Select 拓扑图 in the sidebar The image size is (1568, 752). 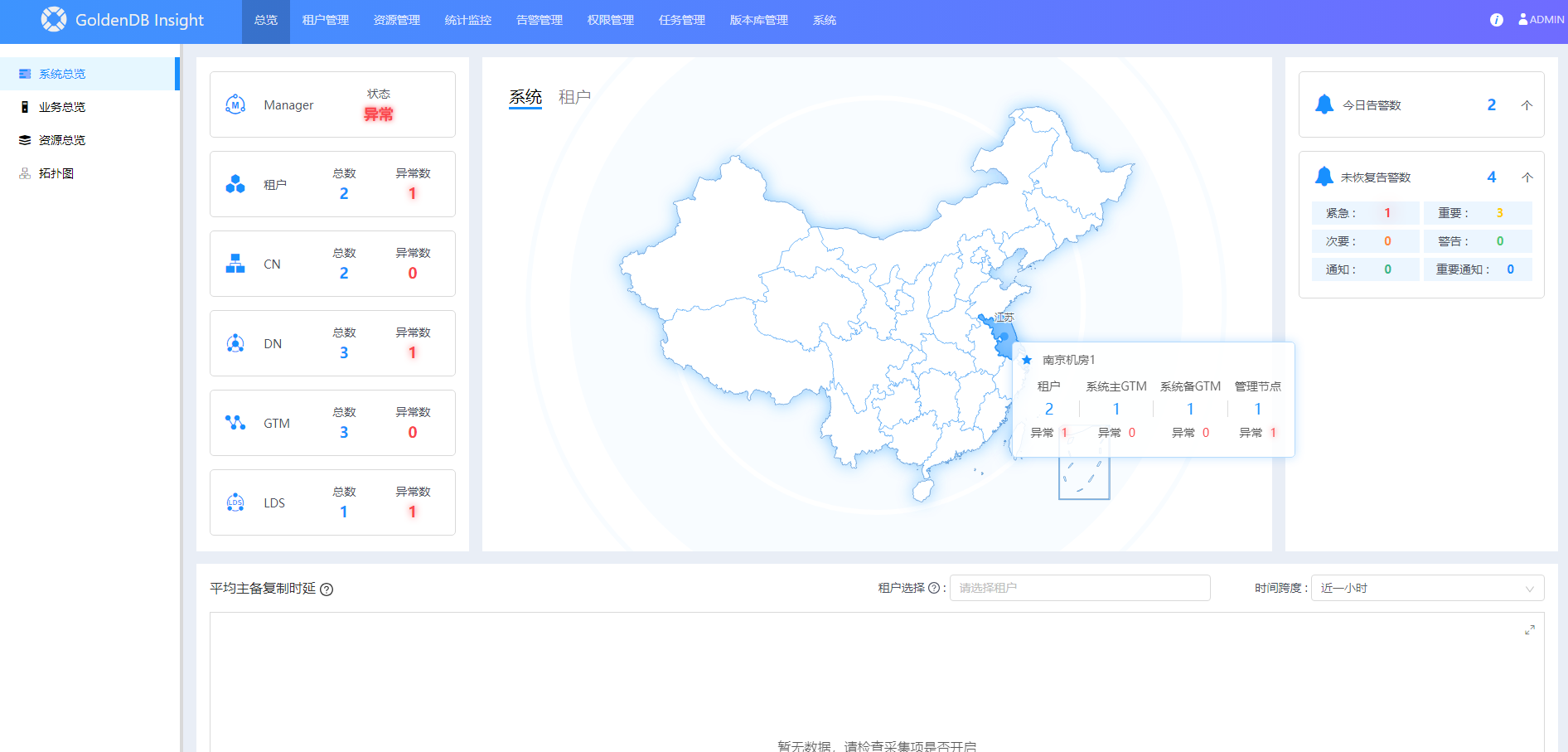[90, 173]
